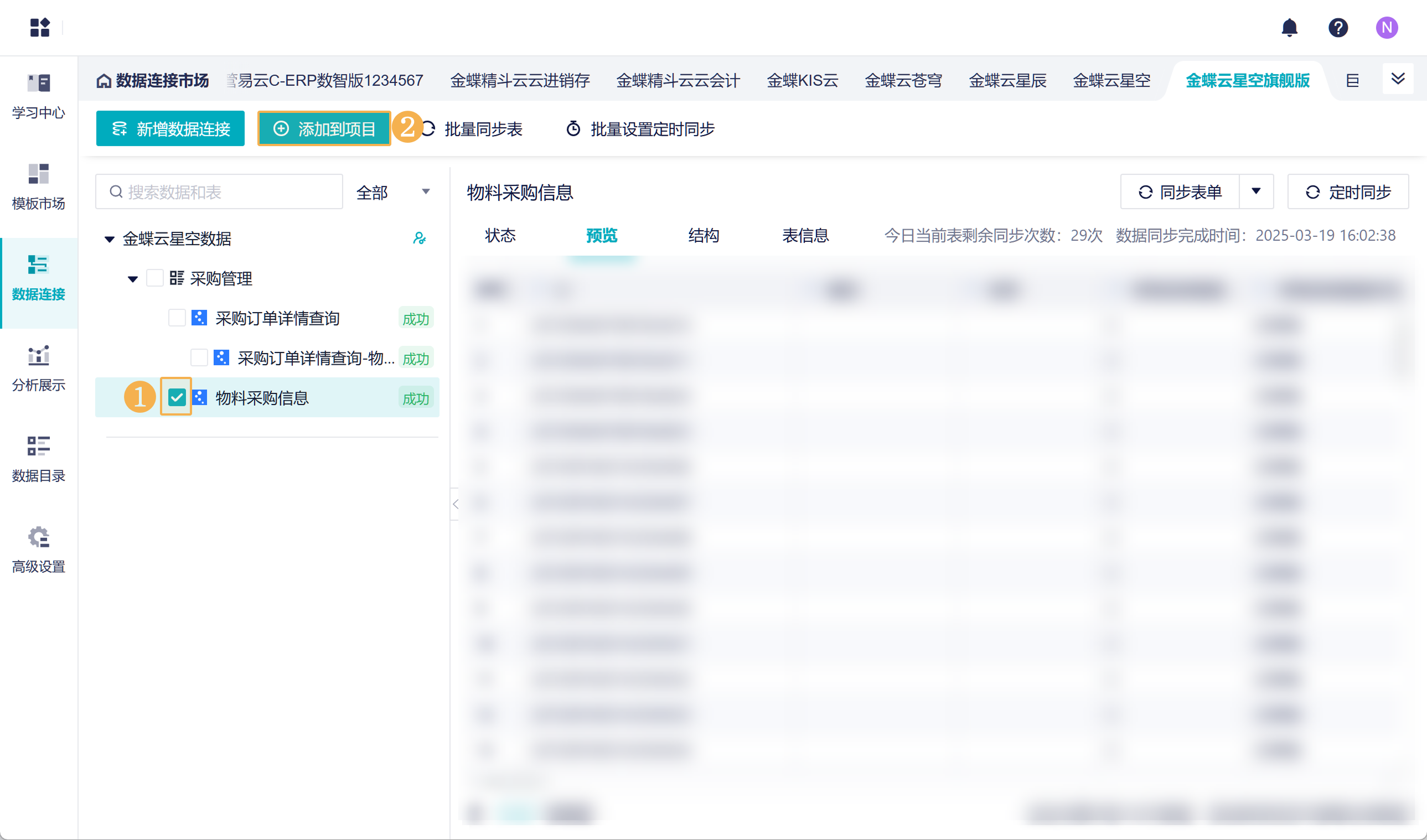1427x840 pixels.
Task: Expand the 同步表单 dropdown arrow
Action: pos(1255,192)
